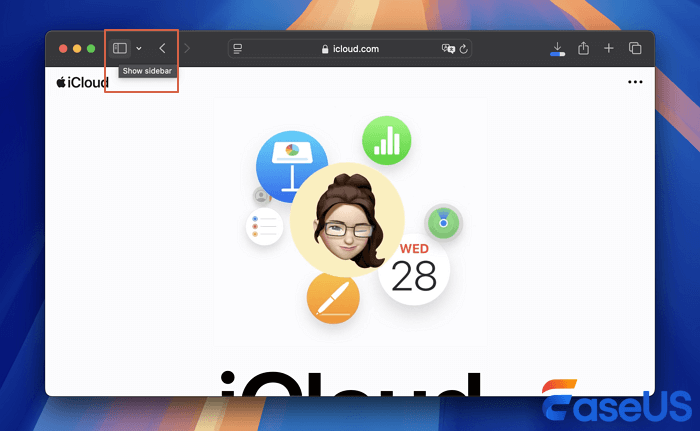Click the iCloud logo at top left
The width and height of the screenshot is (700, 431).
pyautogui.click(x=83, y=83)
